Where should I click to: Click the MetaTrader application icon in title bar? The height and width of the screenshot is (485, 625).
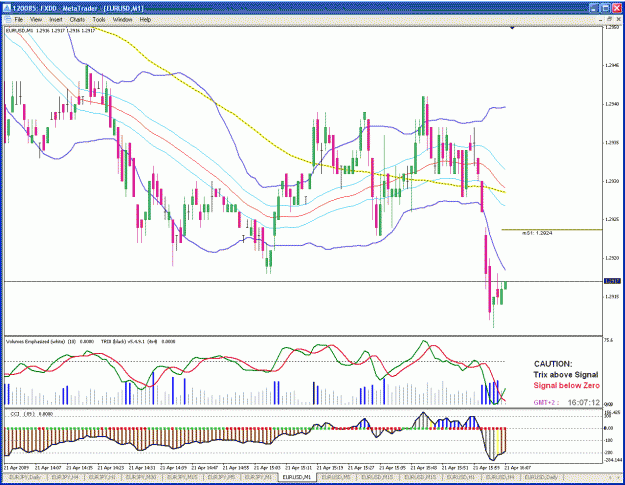click(x=7, y=8)
